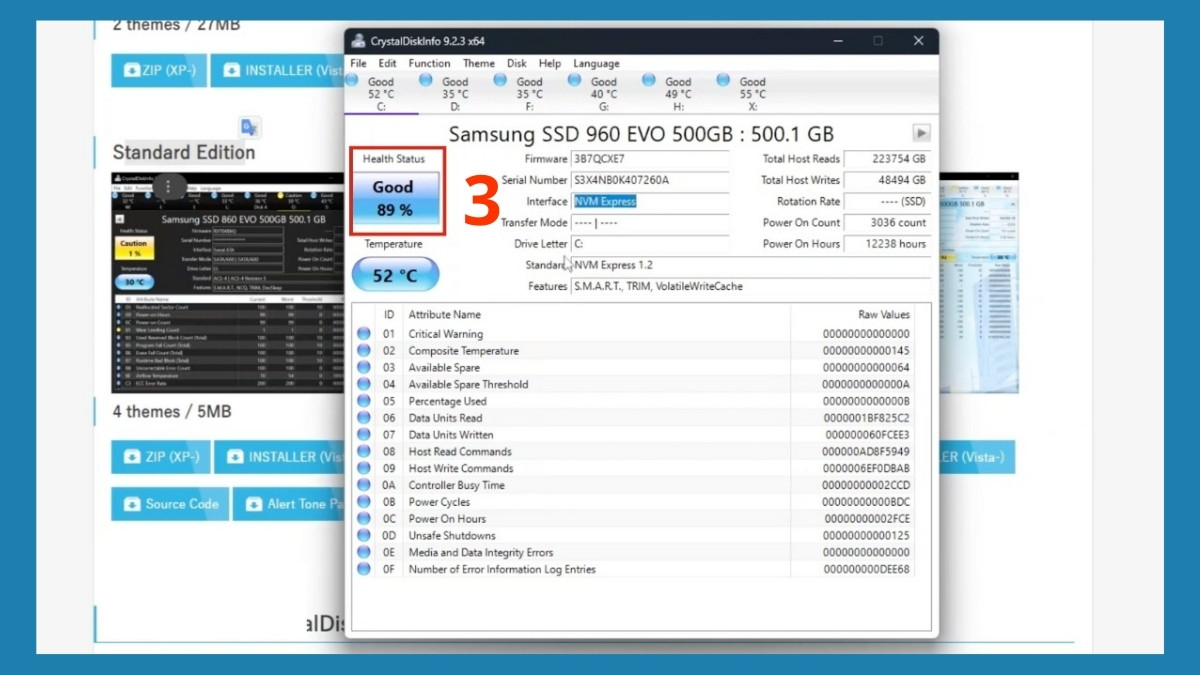Viewport: 1200px width, 675px height.
Task: Click the play arrow to switch drives
Action: tap(919, 132)
